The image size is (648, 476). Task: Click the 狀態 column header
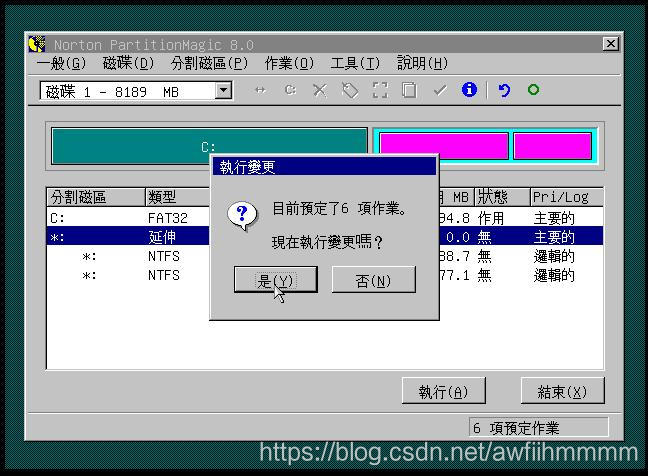pos(502,197)
